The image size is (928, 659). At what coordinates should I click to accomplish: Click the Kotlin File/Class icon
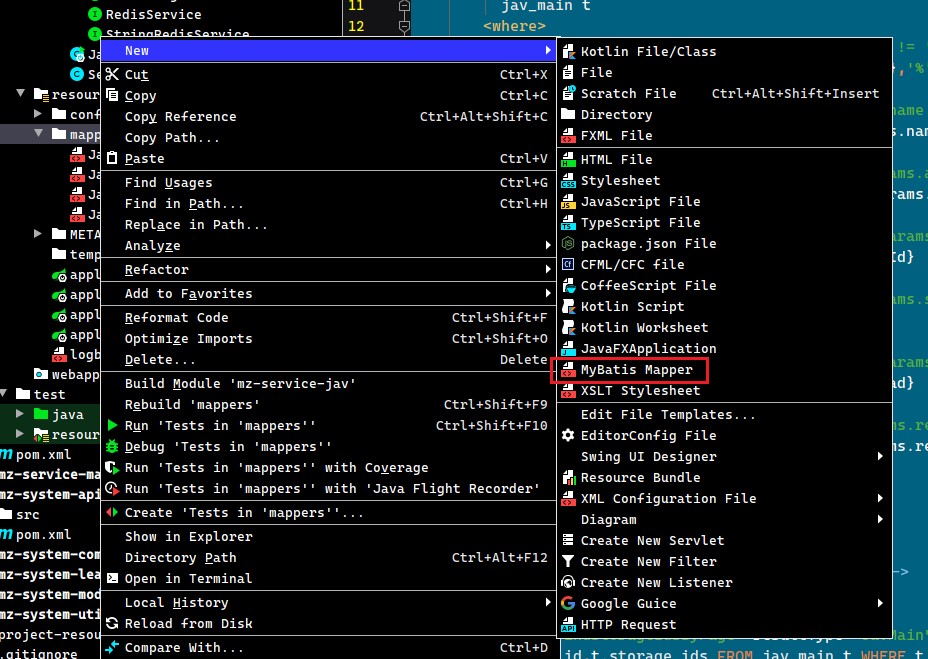(568, 52)
